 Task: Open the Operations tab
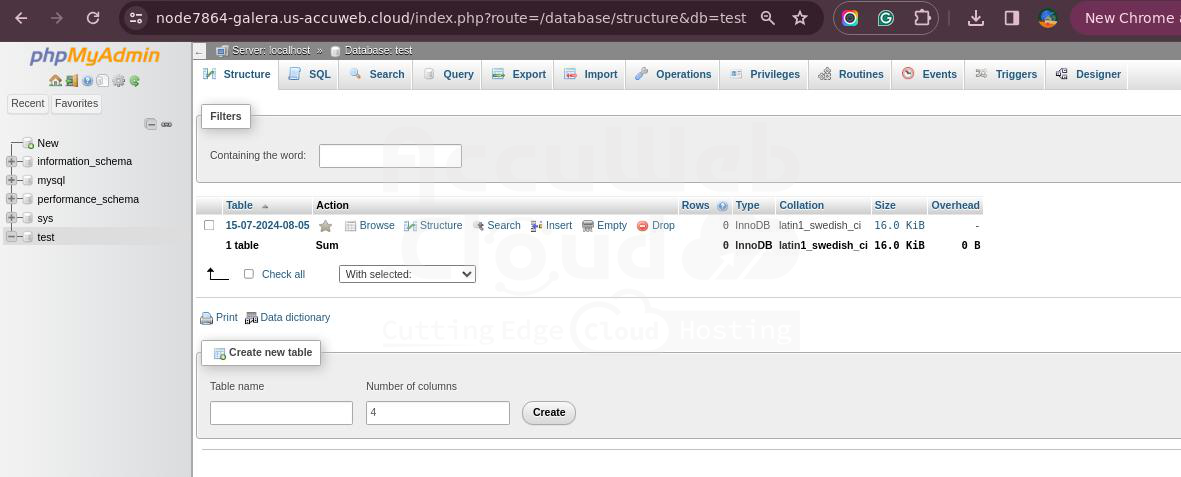(x=673, y=74)
